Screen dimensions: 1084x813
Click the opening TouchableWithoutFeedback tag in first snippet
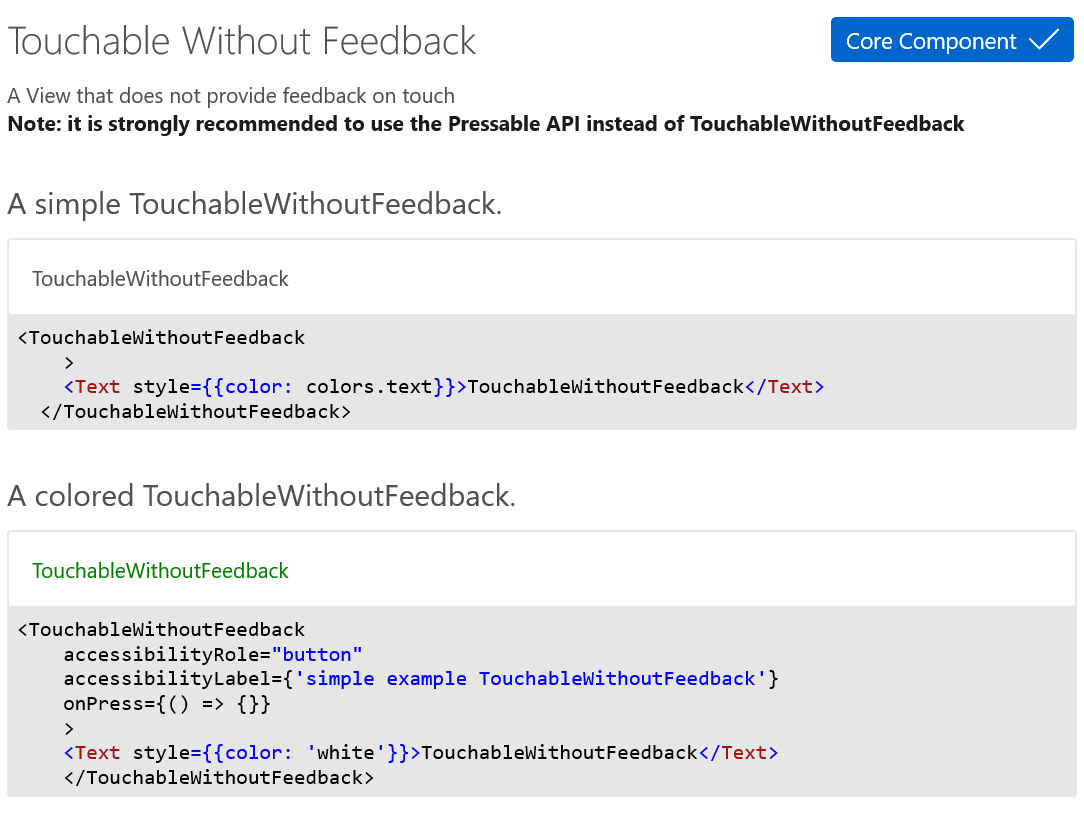pyautogui.click(x=161, y=337)
